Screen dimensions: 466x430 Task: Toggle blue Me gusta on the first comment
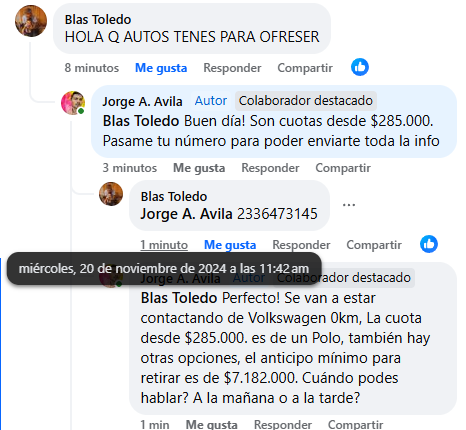pos(161,68)
